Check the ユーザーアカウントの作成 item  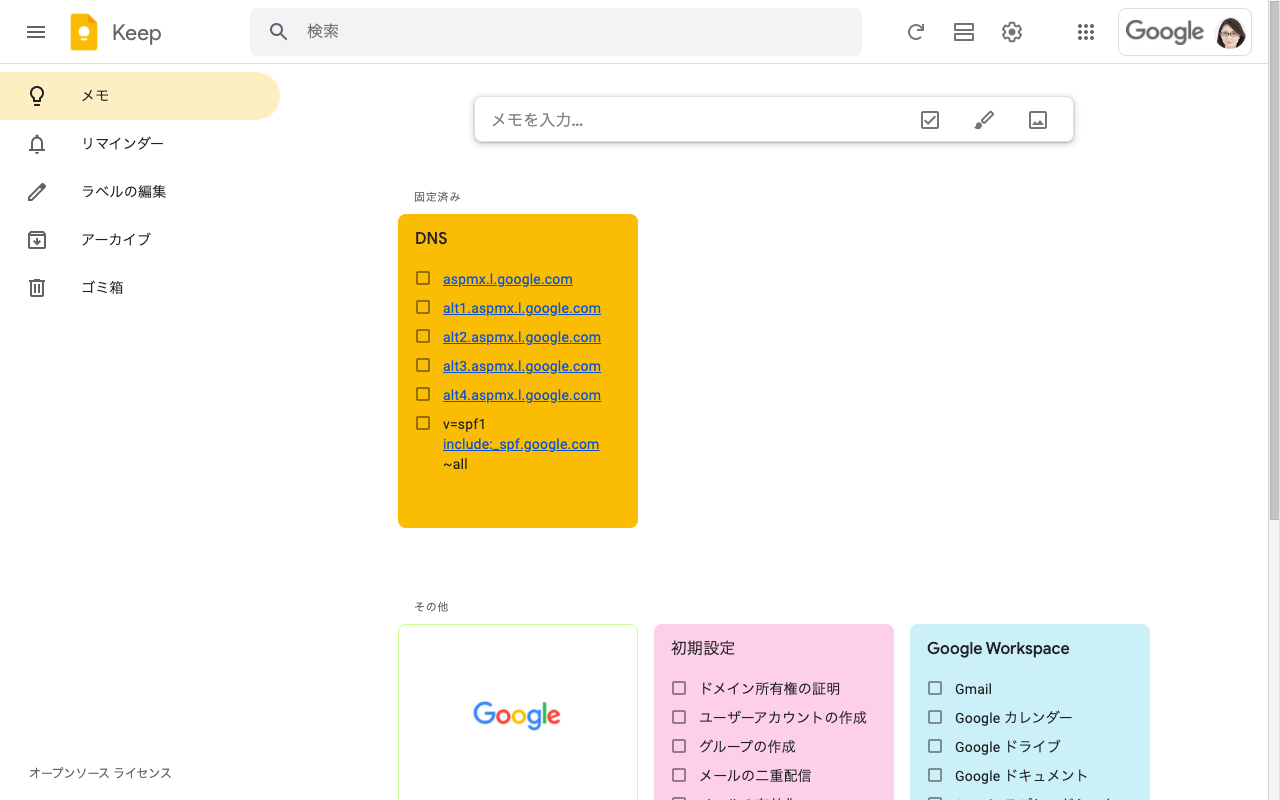[x=679, y=717]
